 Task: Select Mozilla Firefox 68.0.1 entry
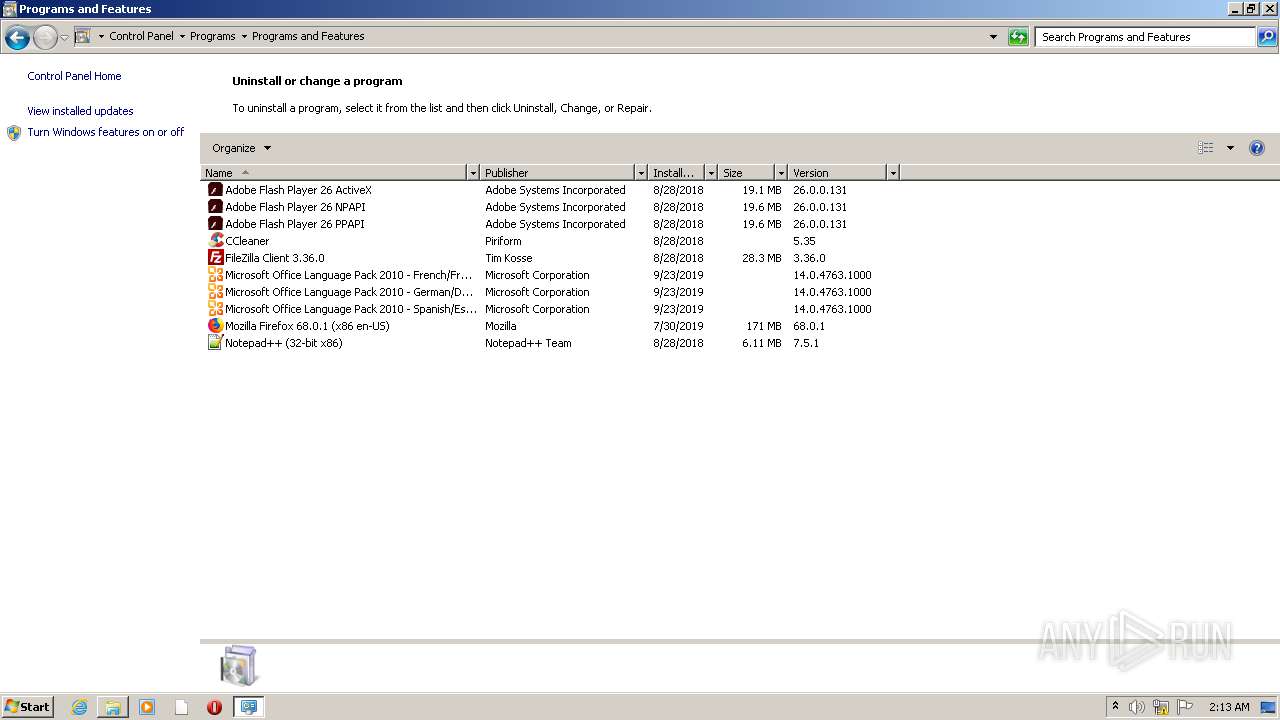(307, 326)
